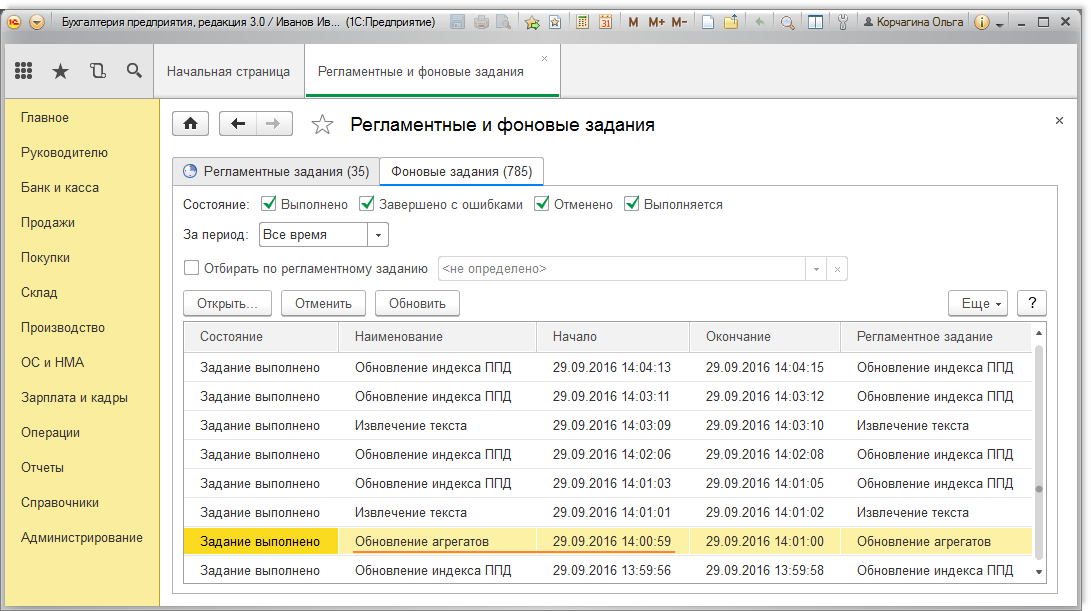This screenshot has height=611, width=1091.
Task: Click the Отменить button
Action: click(x=324, y=303)
